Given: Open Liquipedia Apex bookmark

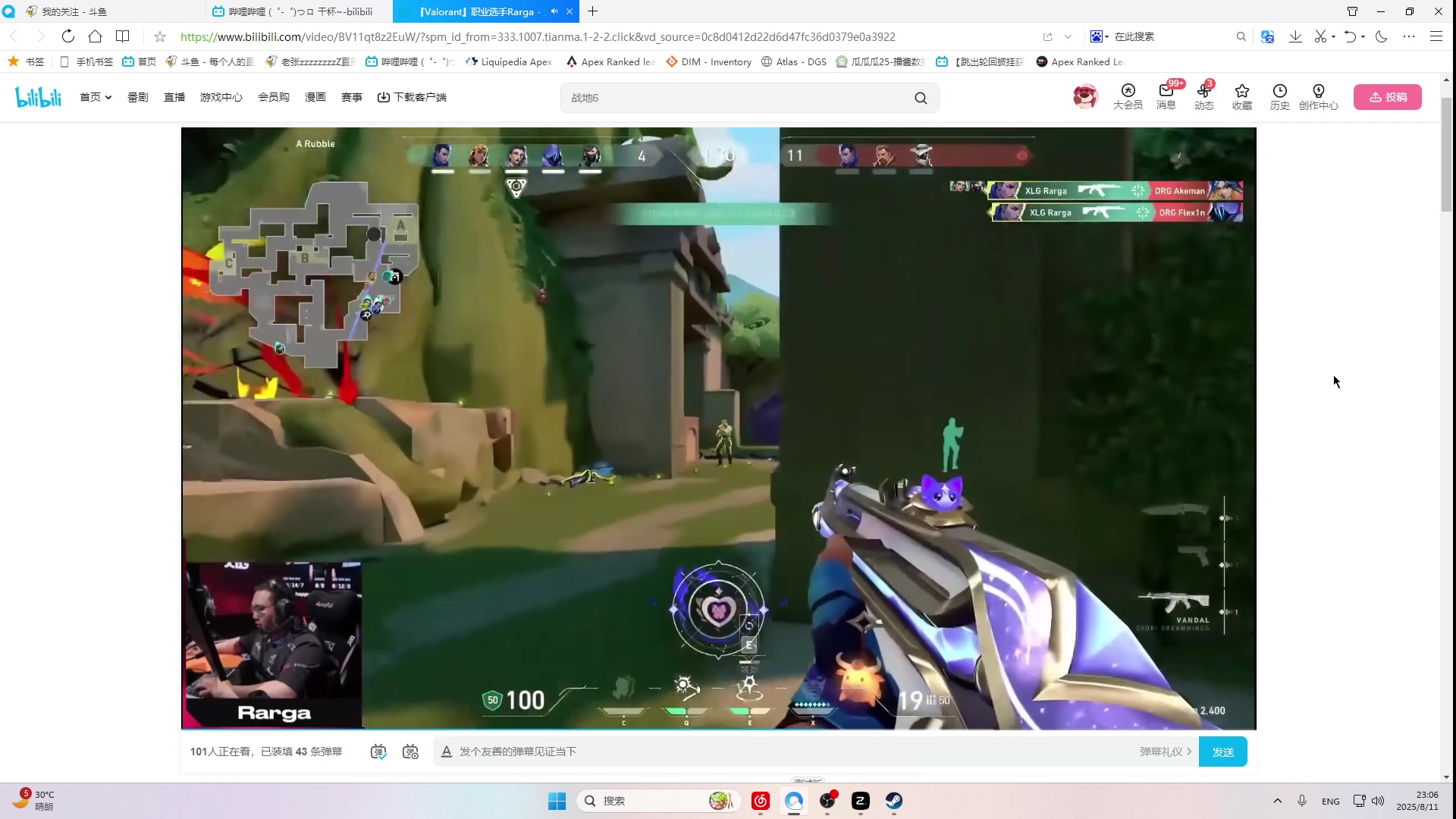Looking at the screenshot, I should [x=509, y=61].
